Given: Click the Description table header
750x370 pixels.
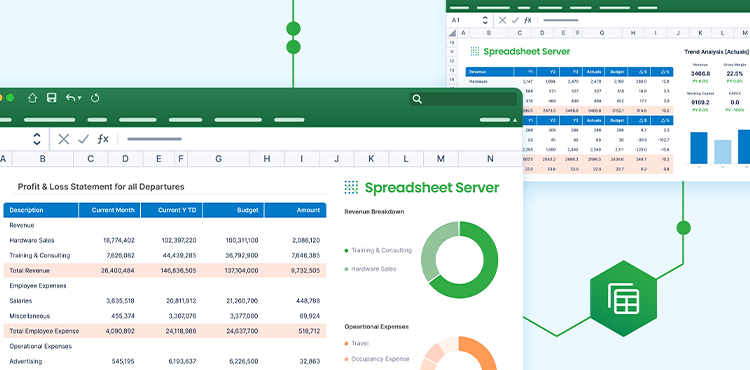Looking at the screenshot, I should [x=41, y=210].
